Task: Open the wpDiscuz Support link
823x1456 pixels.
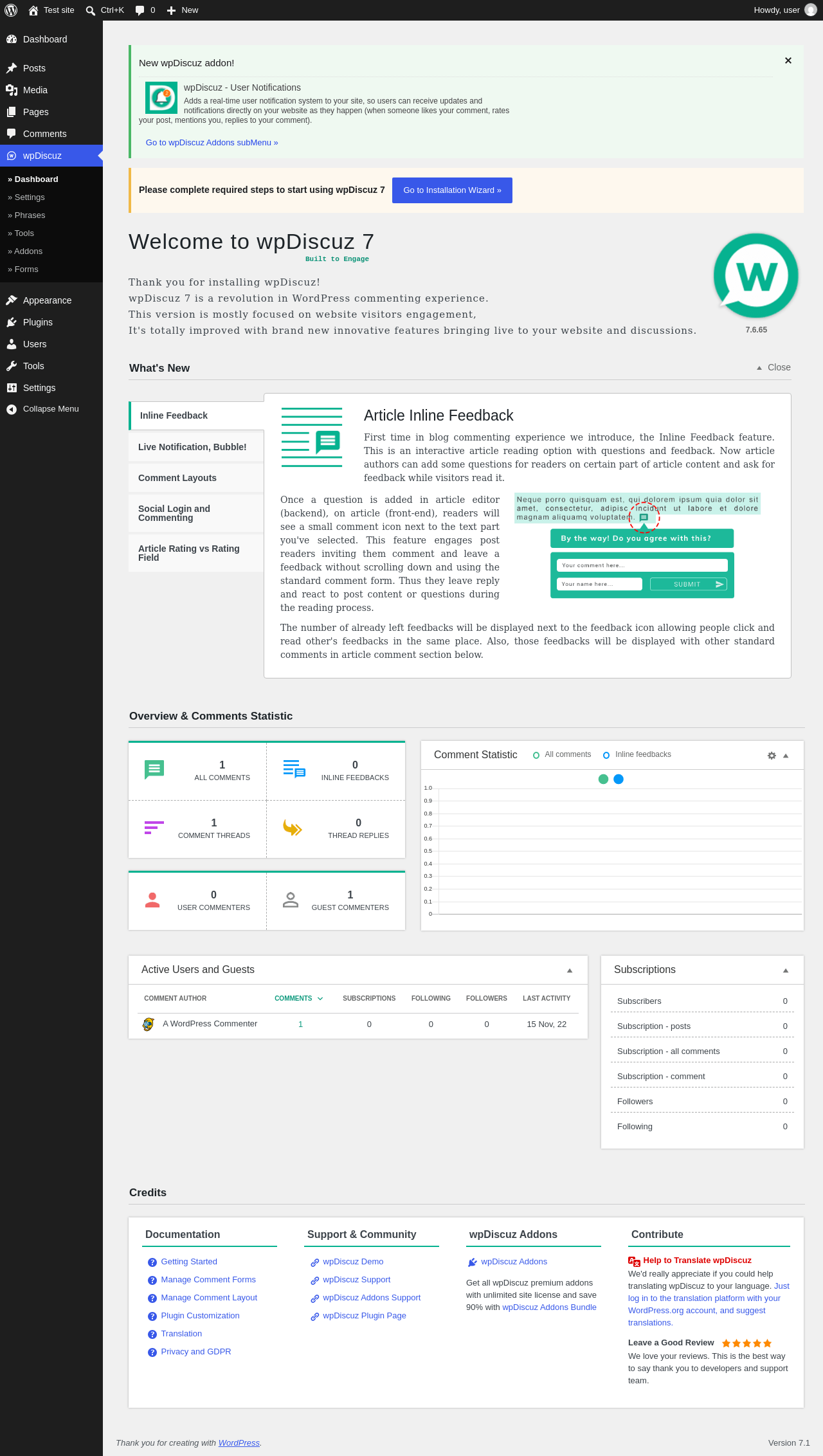Action: pos(356,1280)
